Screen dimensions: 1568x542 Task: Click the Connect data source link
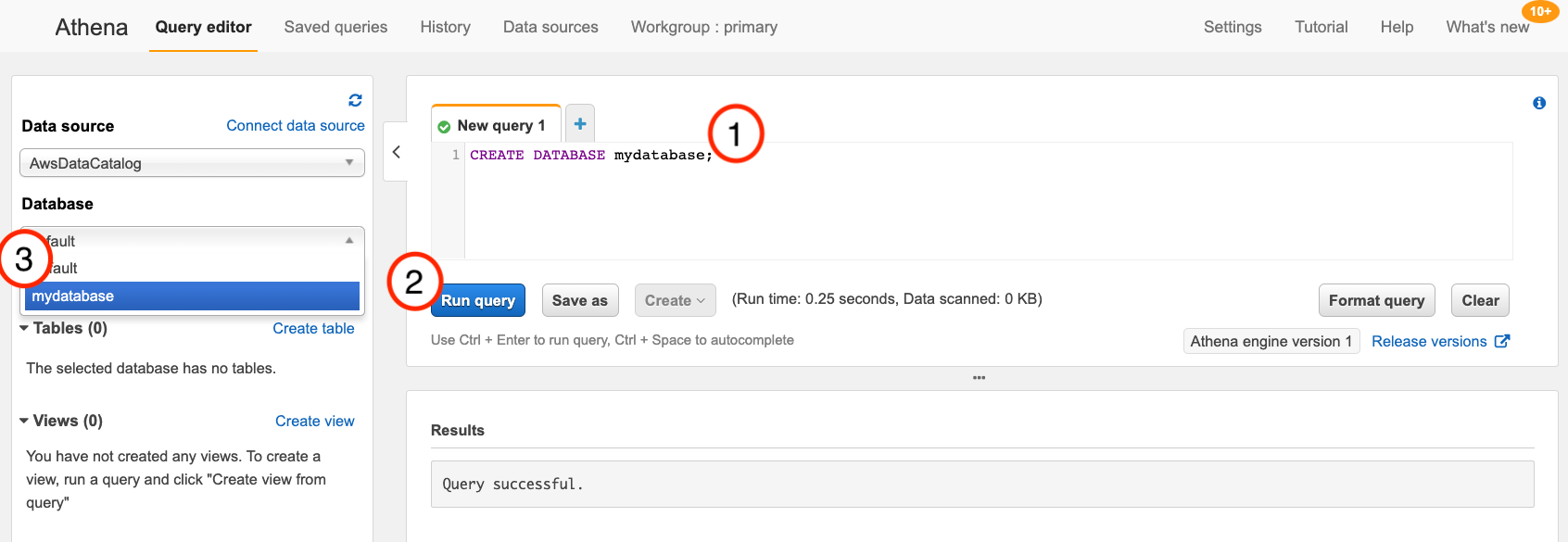click(x=296, y=125)
